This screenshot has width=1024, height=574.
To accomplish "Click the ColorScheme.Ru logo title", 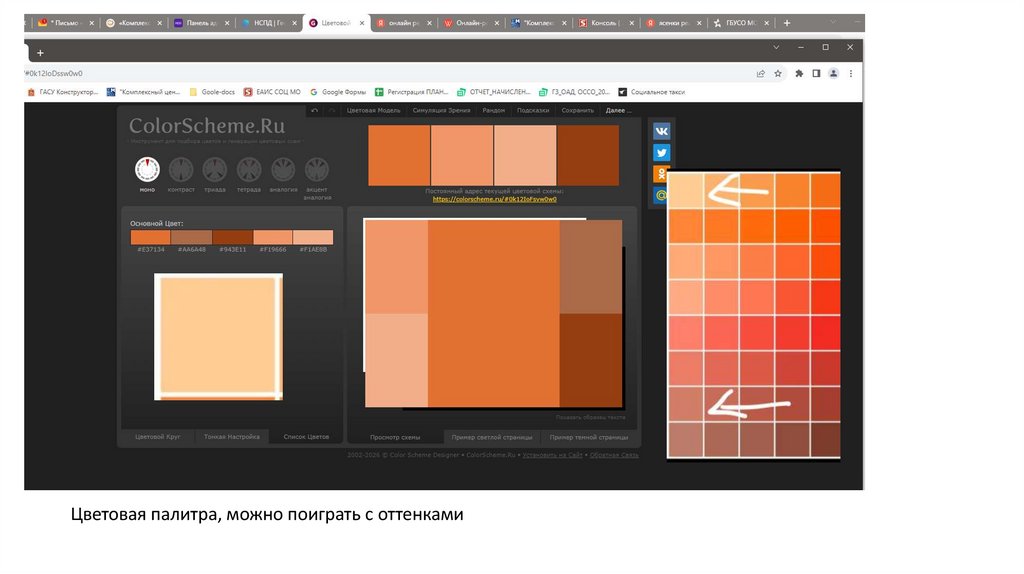I will pyautogui.click(x=207, y=125).
